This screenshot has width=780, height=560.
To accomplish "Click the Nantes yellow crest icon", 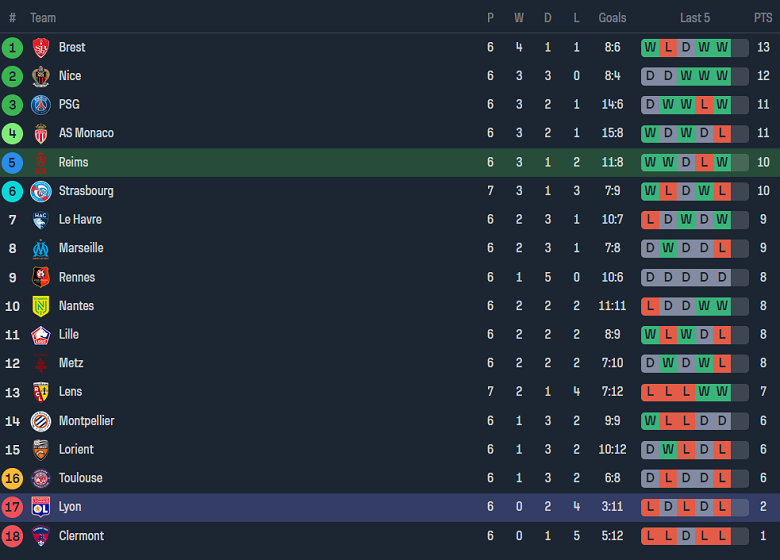I will pyautogui.click(x=41, y=306).
